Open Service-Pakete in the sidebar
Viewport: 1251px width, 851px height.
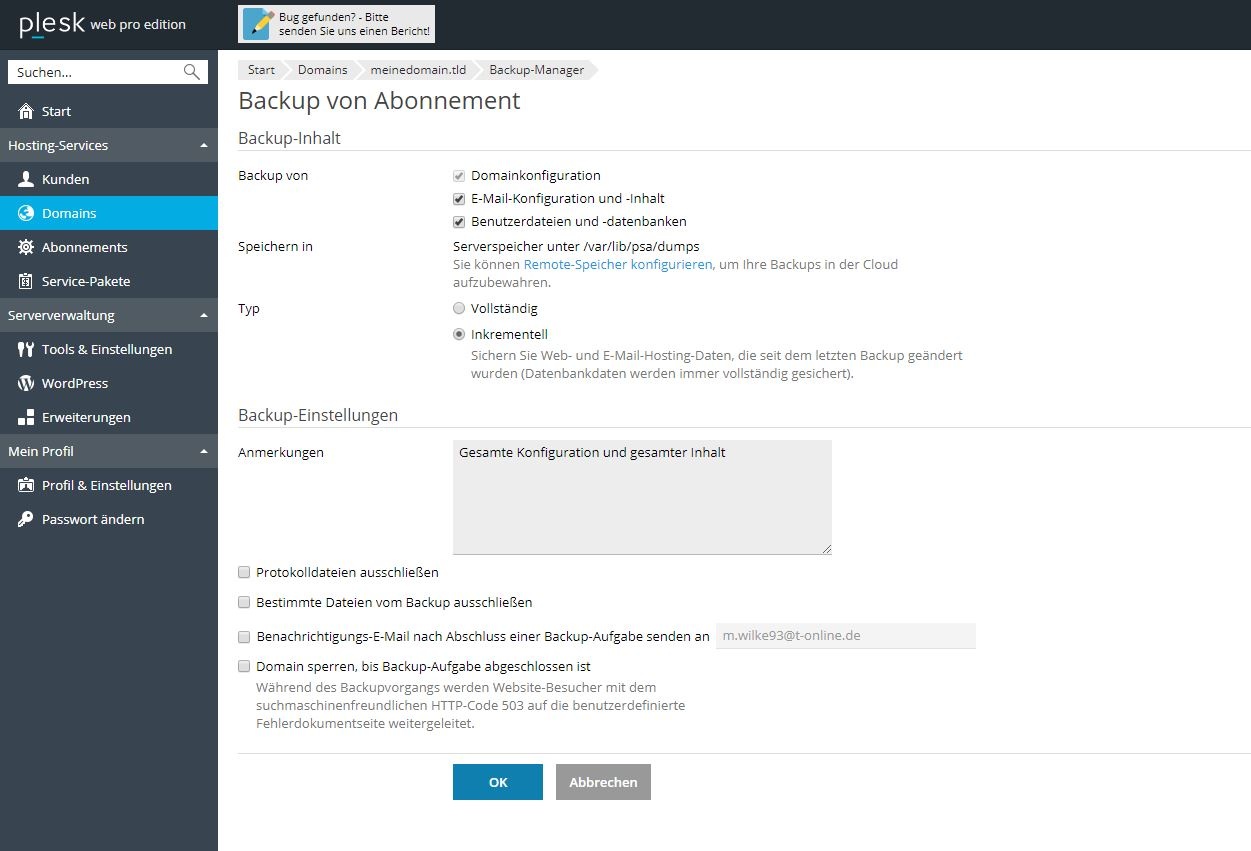109,281
